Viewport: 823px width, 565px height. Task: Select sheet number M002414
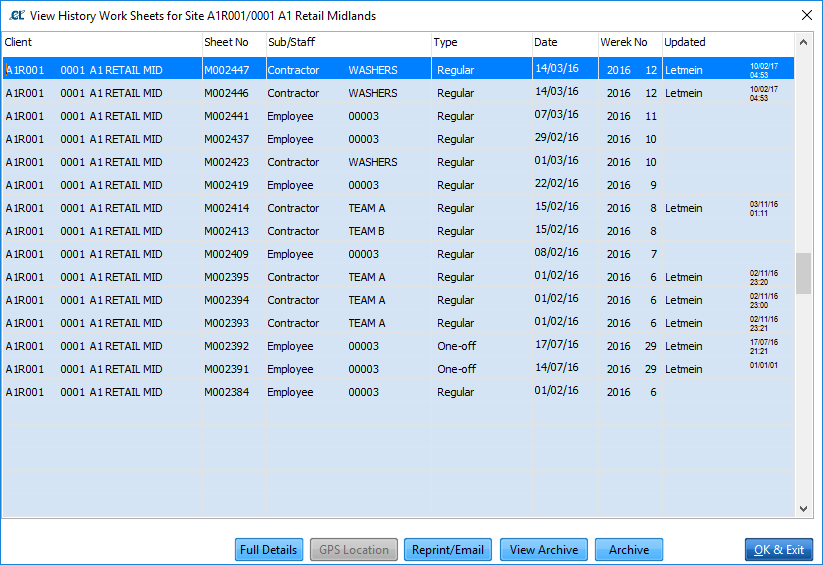pyautogui.click(x=227, y=208)
